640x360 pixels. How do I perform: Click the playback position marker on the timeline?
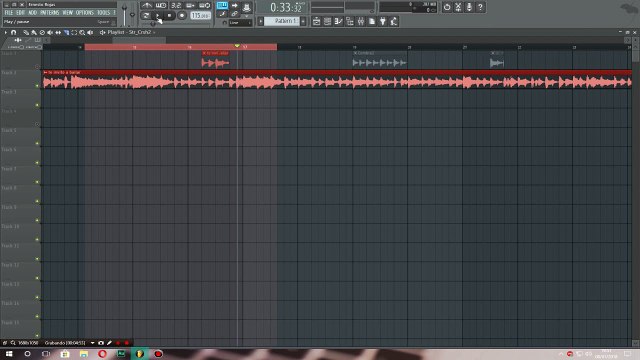(x=237, y=46)
